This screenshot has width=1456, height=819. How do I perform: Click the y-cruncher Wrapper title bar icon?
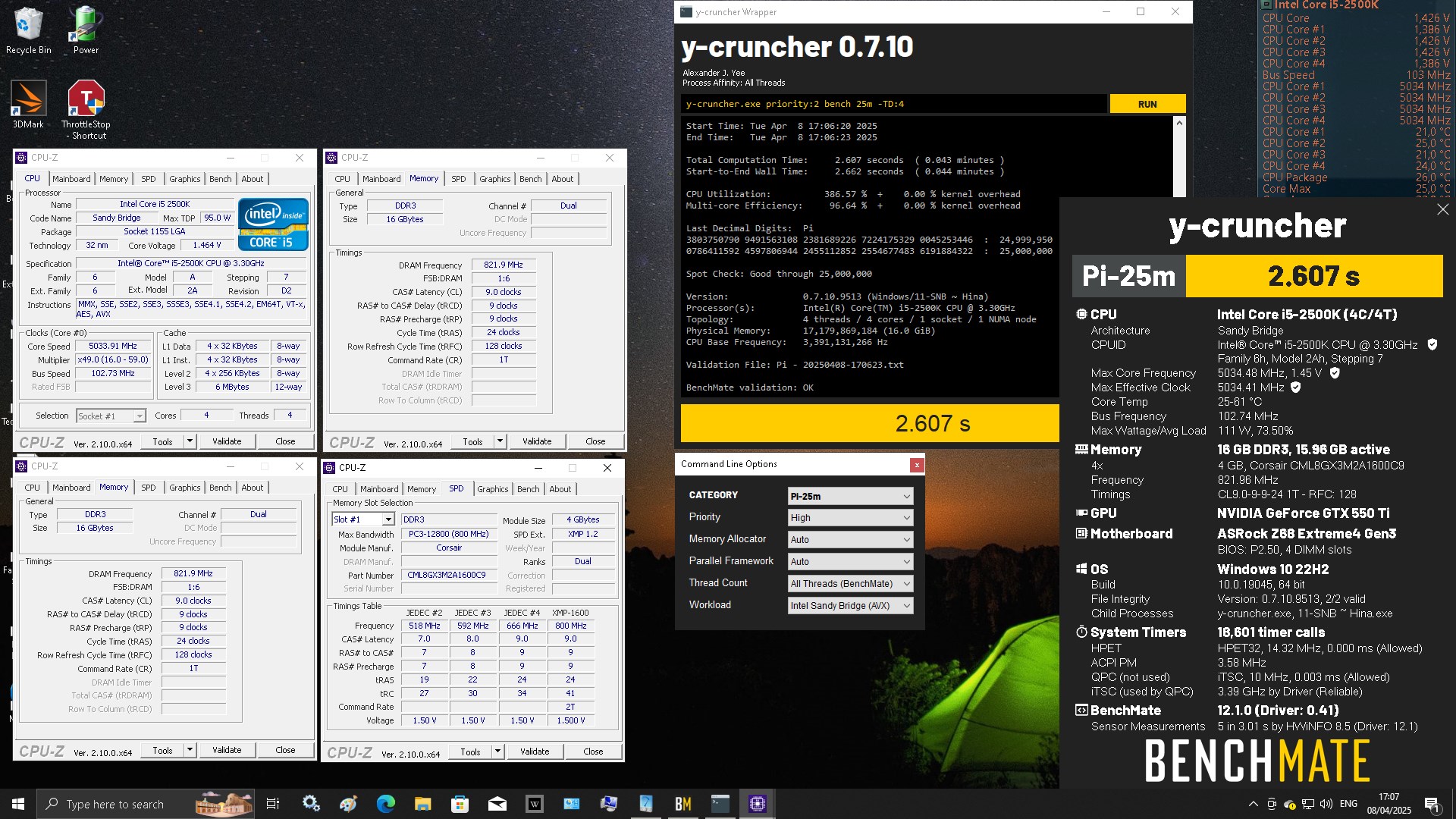click(686, 12)
